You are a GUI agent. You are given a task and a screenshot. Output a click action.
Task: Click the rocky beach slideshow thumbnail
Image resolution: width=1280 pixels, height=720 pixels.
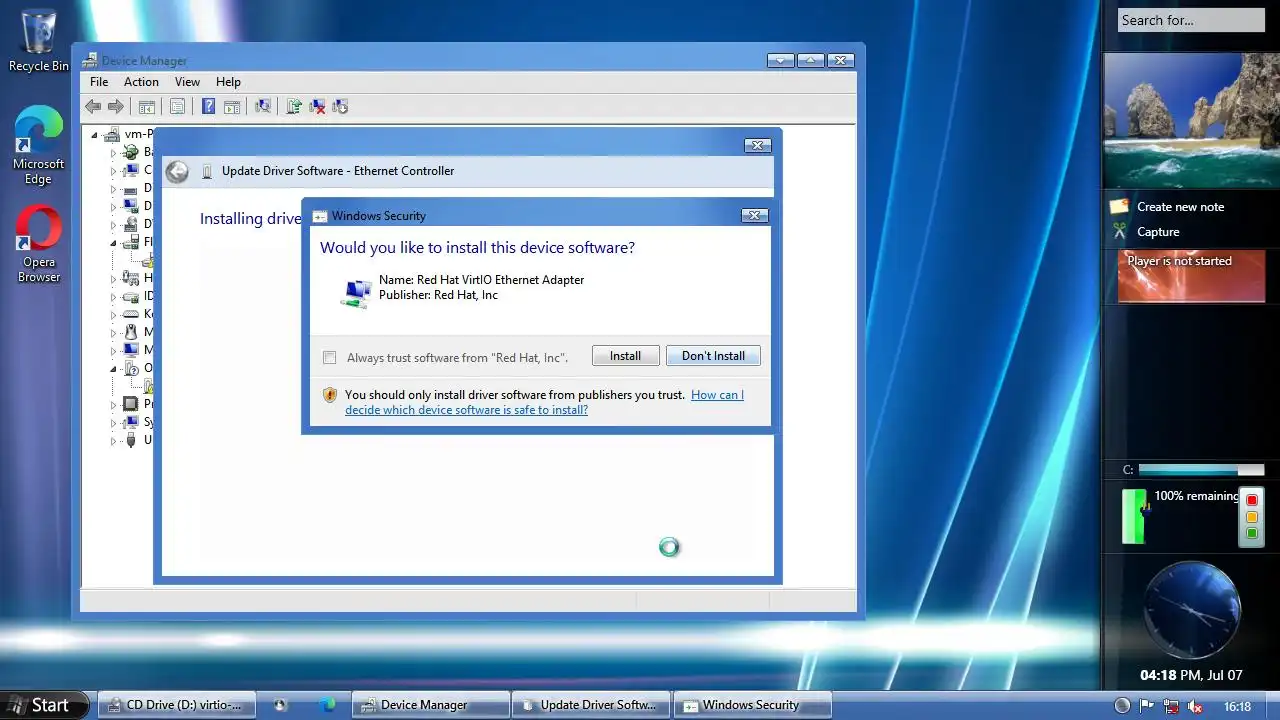1191,120
